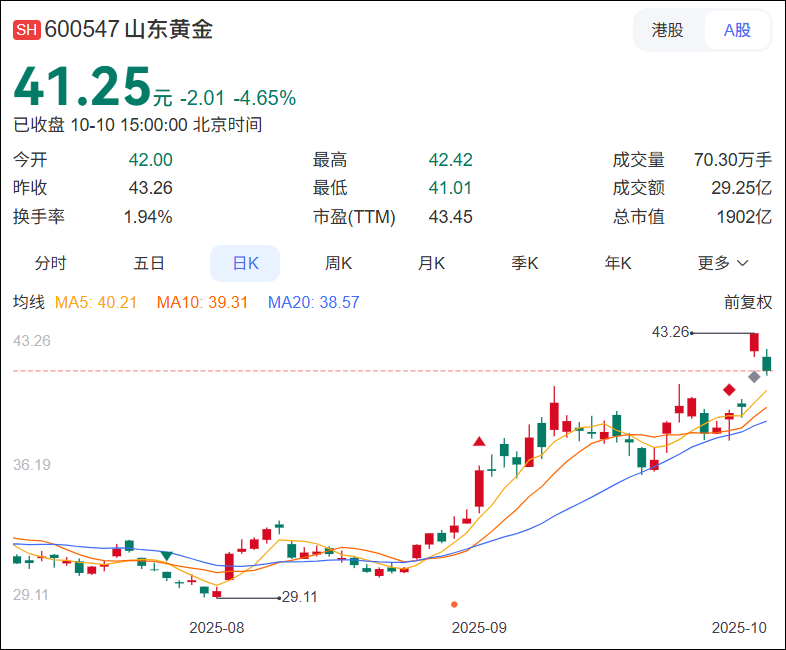
Task: Switch to 周K chart tab
Action: coord(338,263)
